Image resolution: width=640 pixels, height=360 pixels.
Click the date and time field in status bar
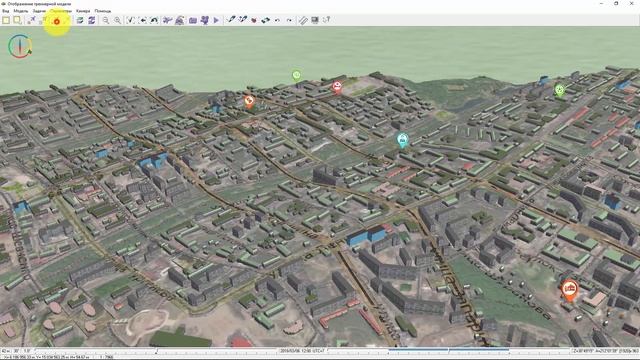[x=302, y=351]
